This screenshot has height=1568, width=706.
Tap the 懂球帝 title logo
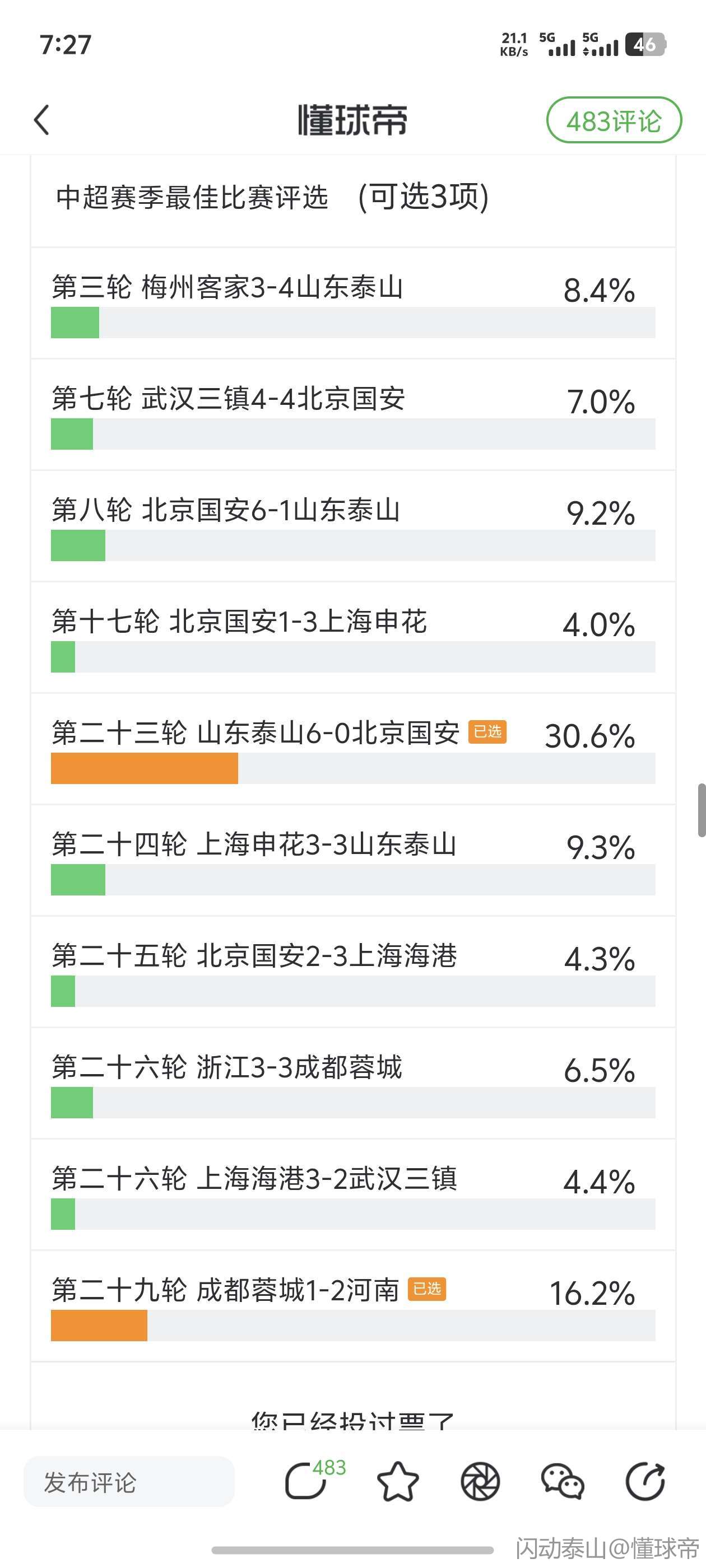[352, 120]
